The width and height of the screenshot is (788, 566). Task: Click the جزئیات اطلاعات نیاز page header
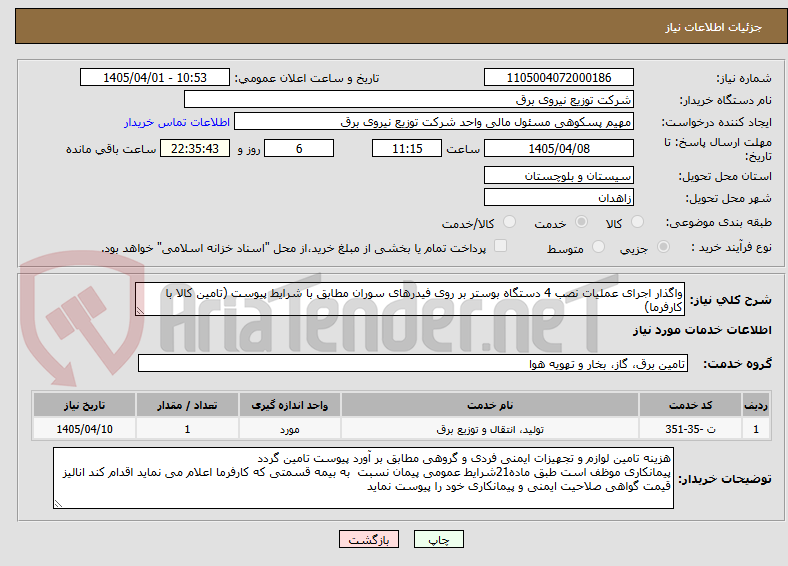coord(714,27)
